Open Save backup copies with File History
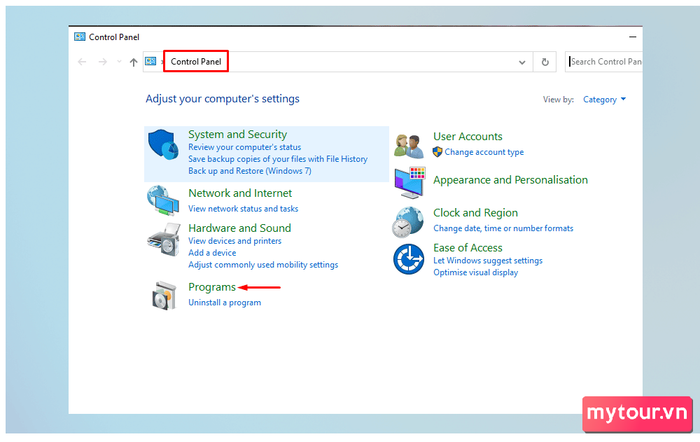This screenshot has width=700, height=442. (x=278, y=159)
